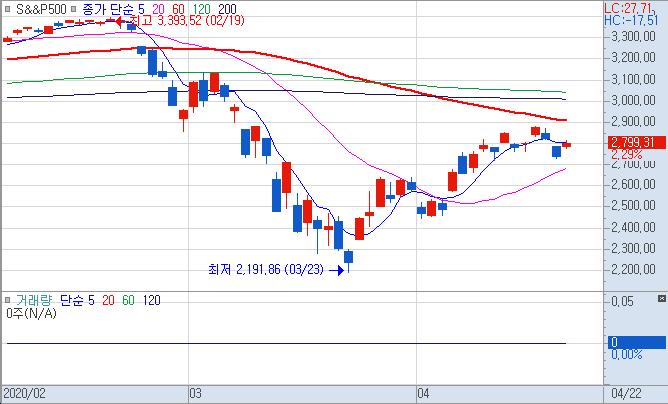Click the 거래량 volume label
This screenshot has height=404, width=668.
pos(34,300)
